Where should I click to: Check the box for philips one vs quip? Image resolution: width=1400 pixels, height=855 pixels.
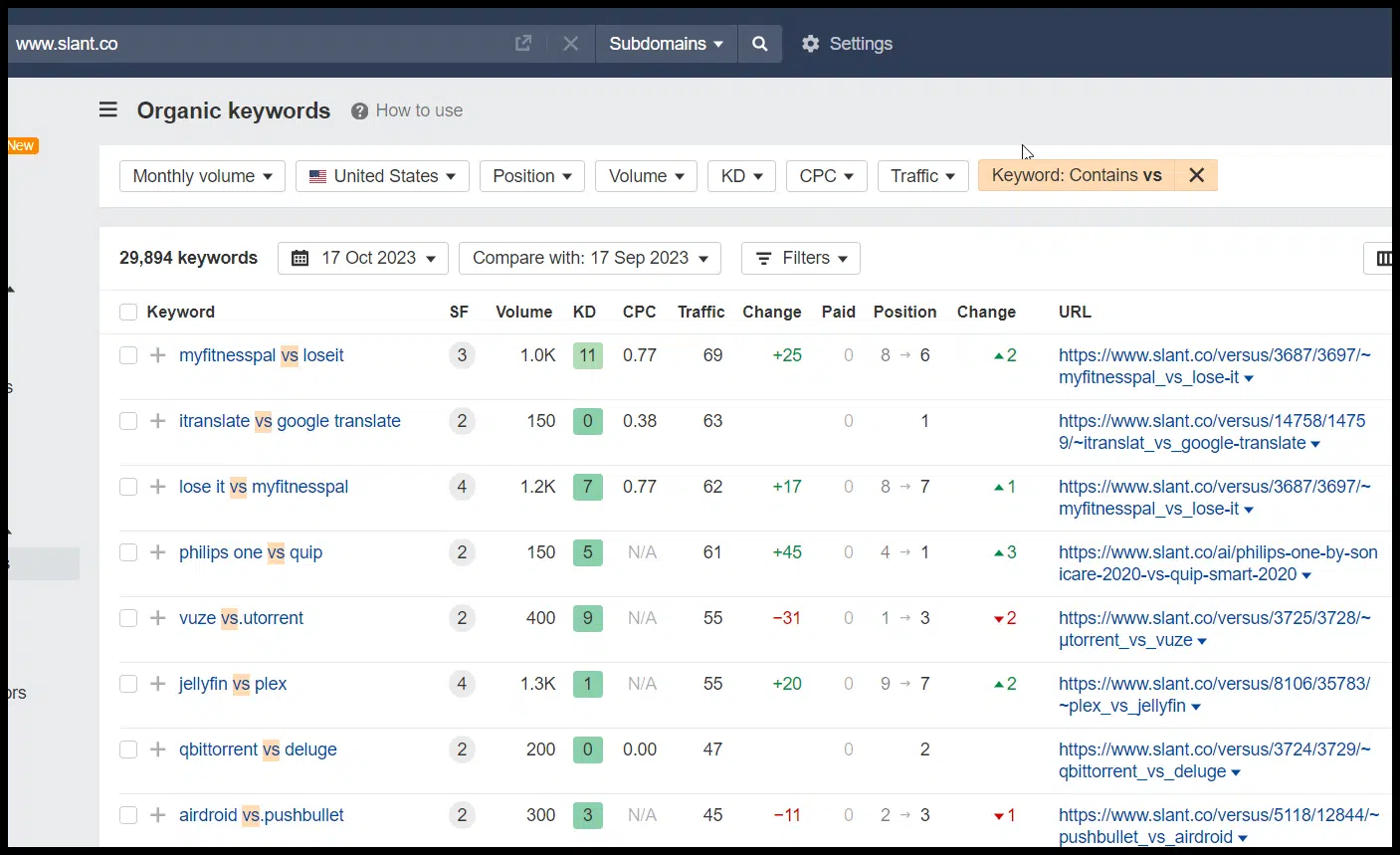128,552
